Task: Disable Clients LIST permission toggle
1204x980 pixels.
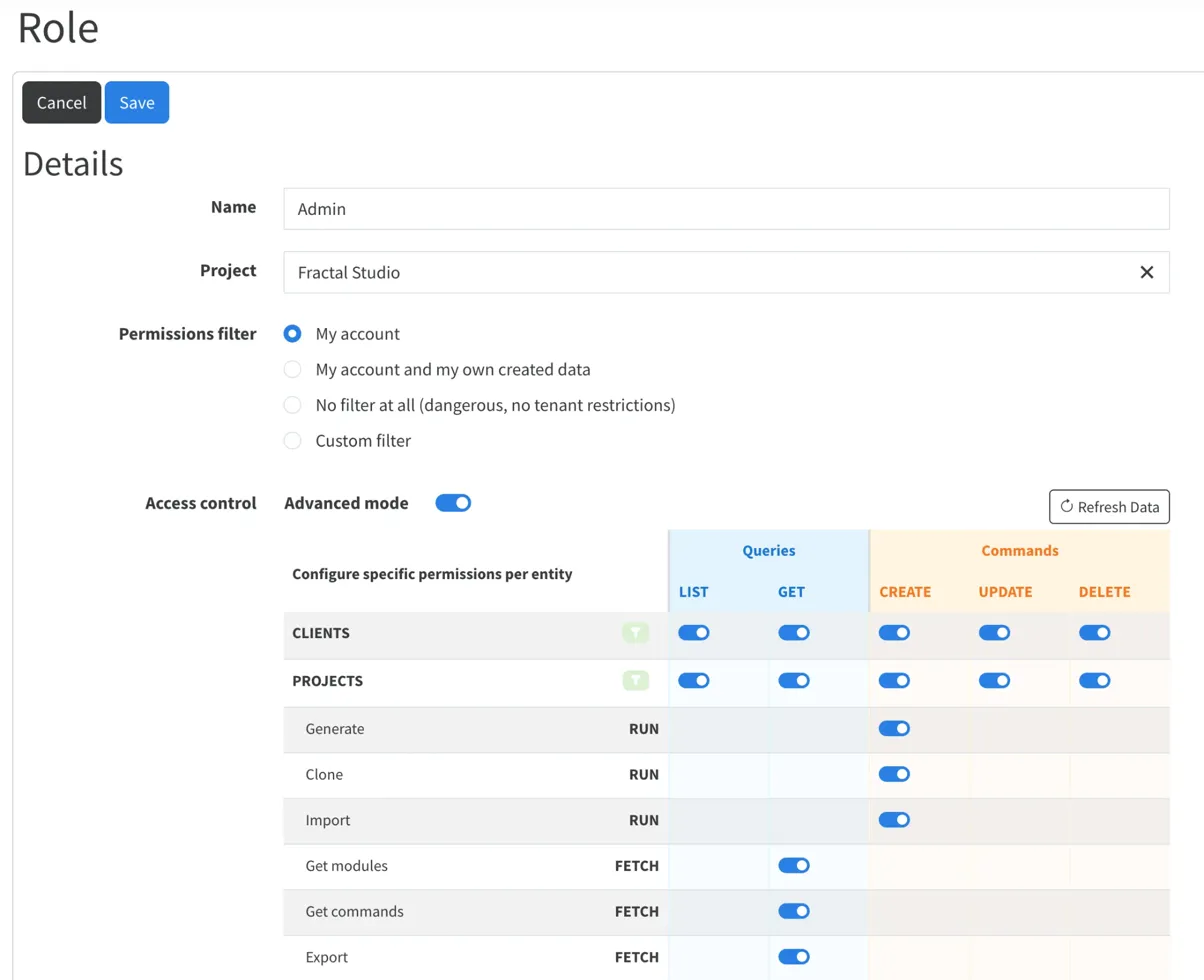Action: (694, 633)
